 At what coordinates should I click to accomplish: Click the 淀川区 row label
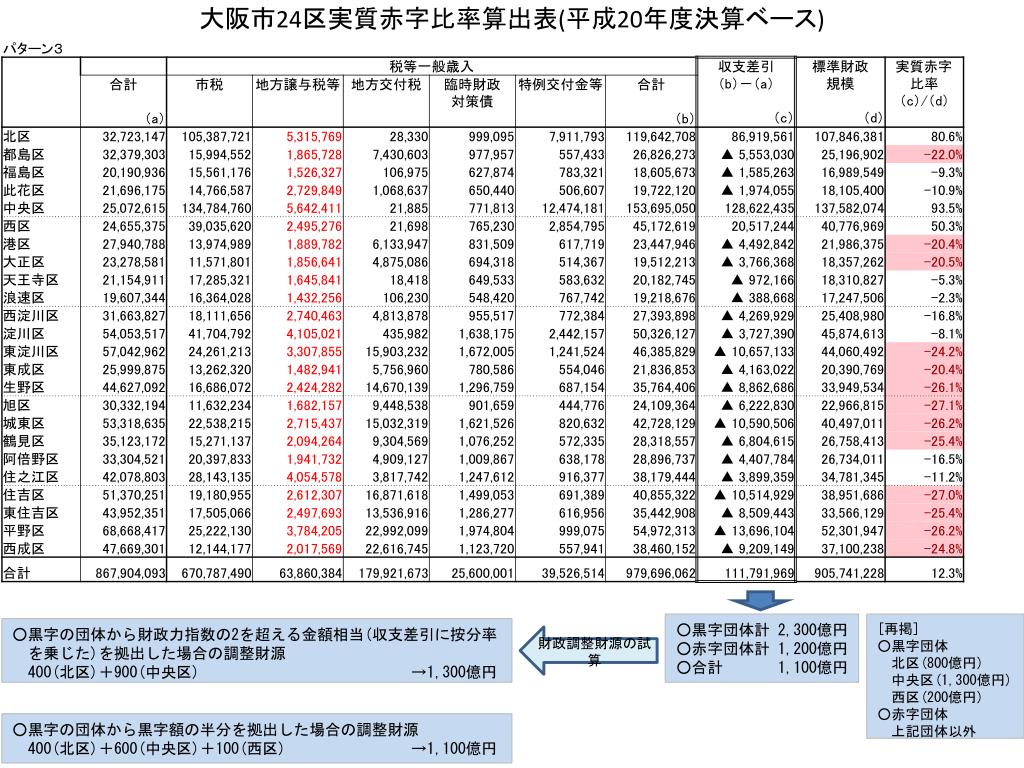click(x=24, y=333)
